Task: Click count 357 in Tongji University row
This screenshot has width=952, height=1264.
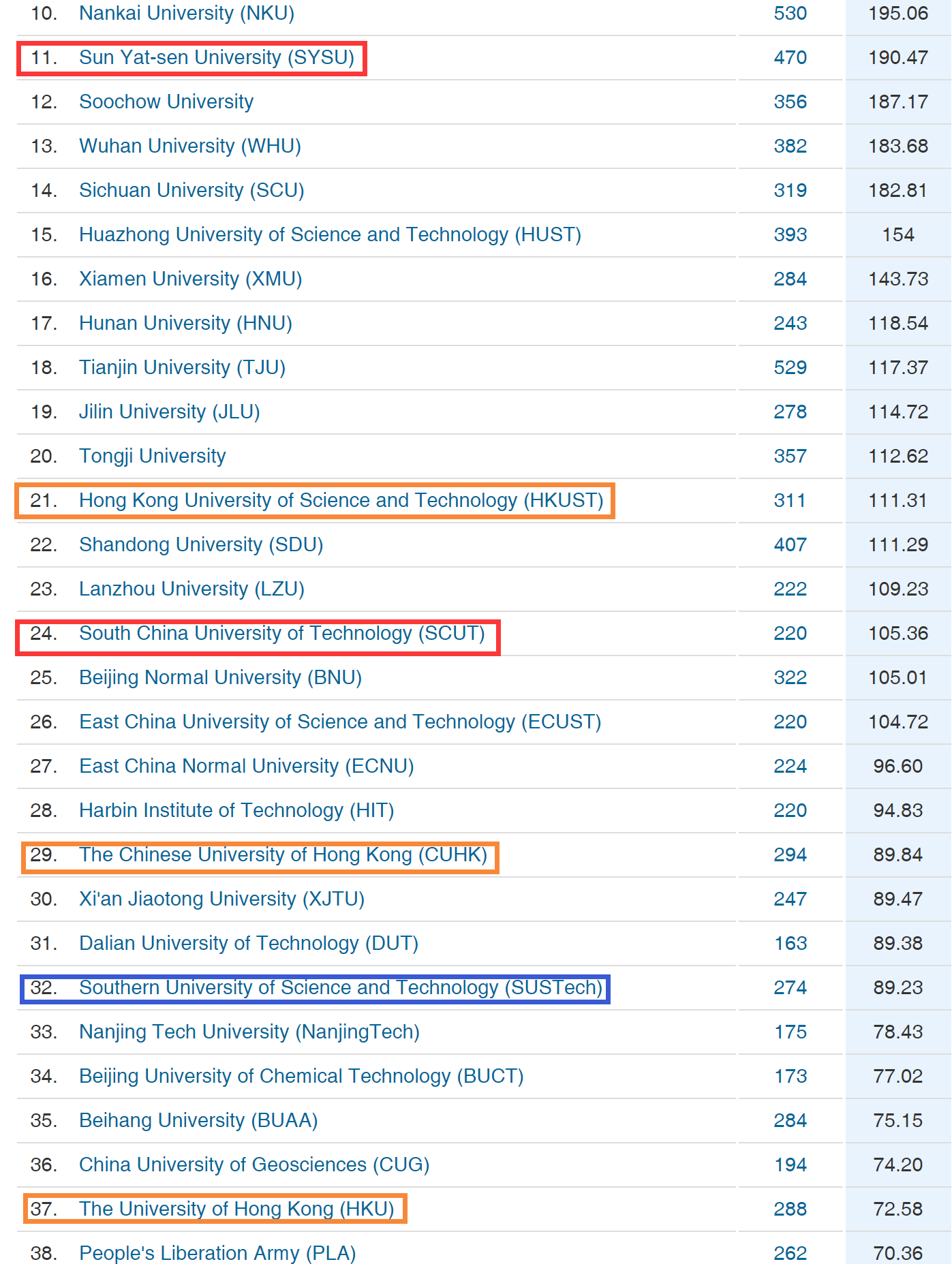Action: point(790,457)
